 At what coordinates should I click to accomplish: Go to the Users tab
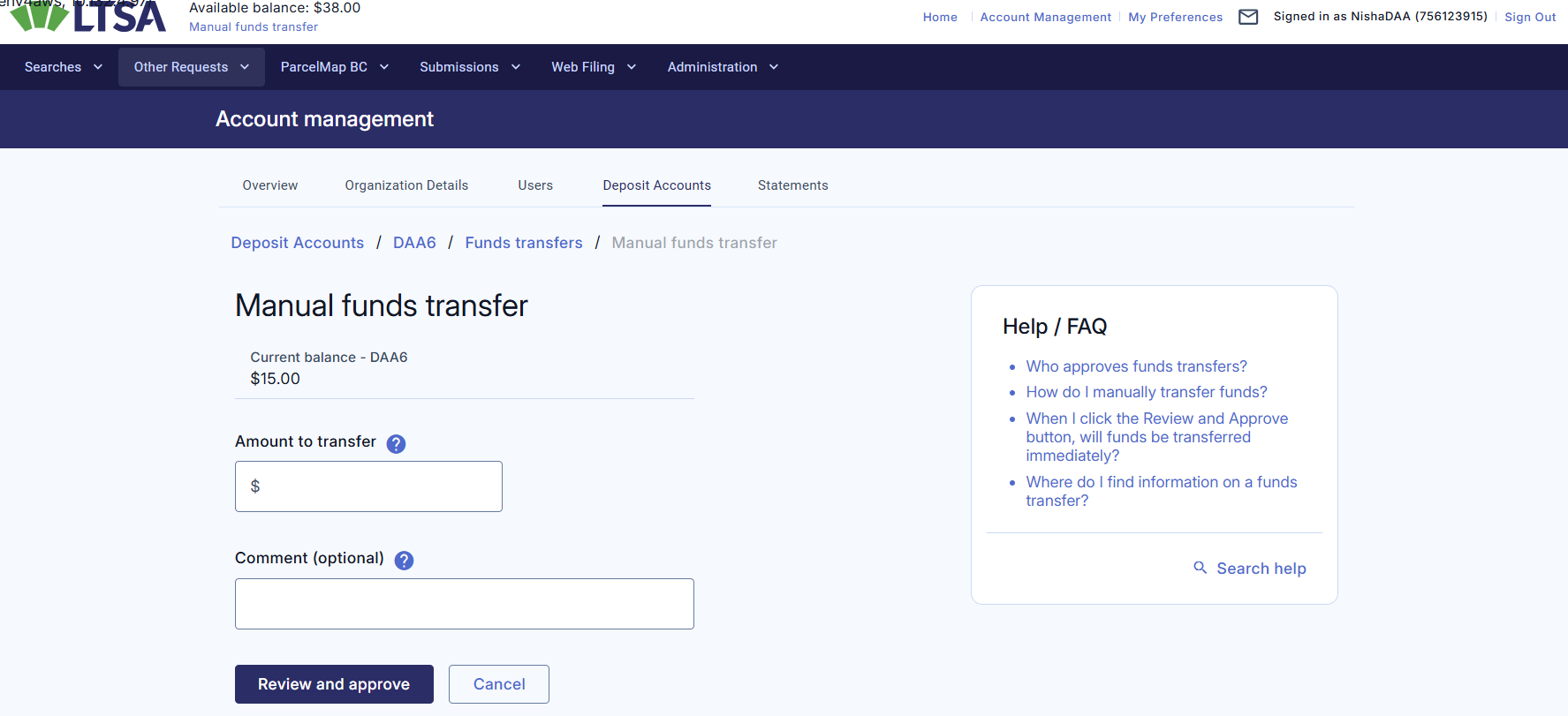pos(535,185)
